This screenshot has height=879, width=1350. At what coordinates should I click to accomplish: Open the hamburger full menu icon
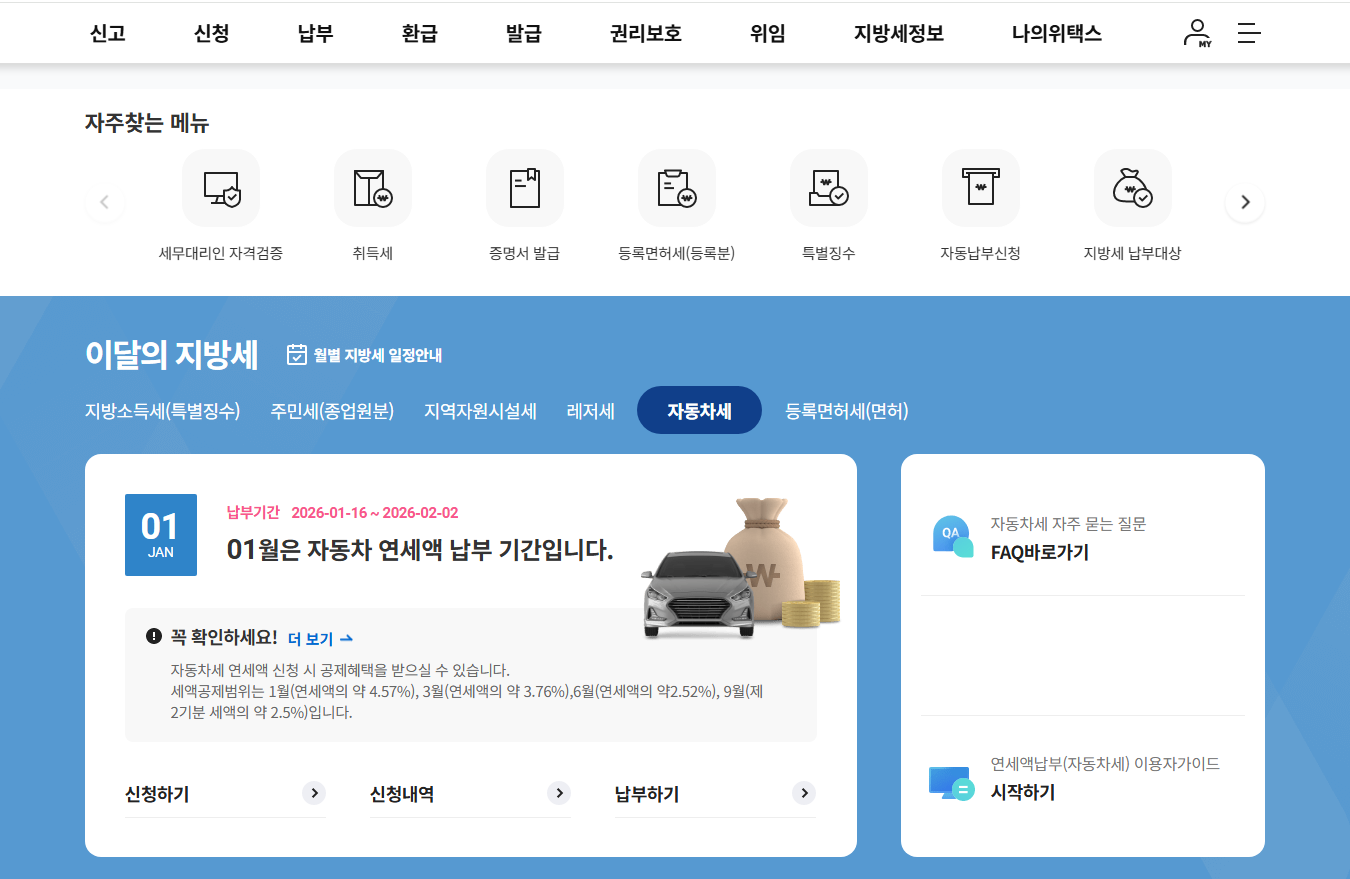pos(1249,33)
